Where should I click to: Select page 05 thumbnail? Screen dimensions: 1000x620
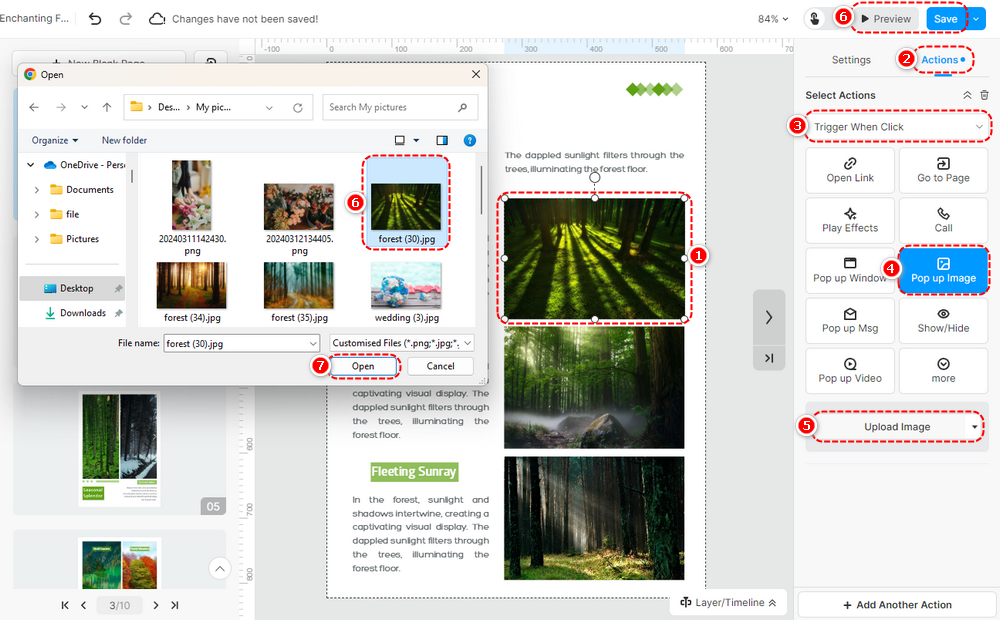coord(119,450)
